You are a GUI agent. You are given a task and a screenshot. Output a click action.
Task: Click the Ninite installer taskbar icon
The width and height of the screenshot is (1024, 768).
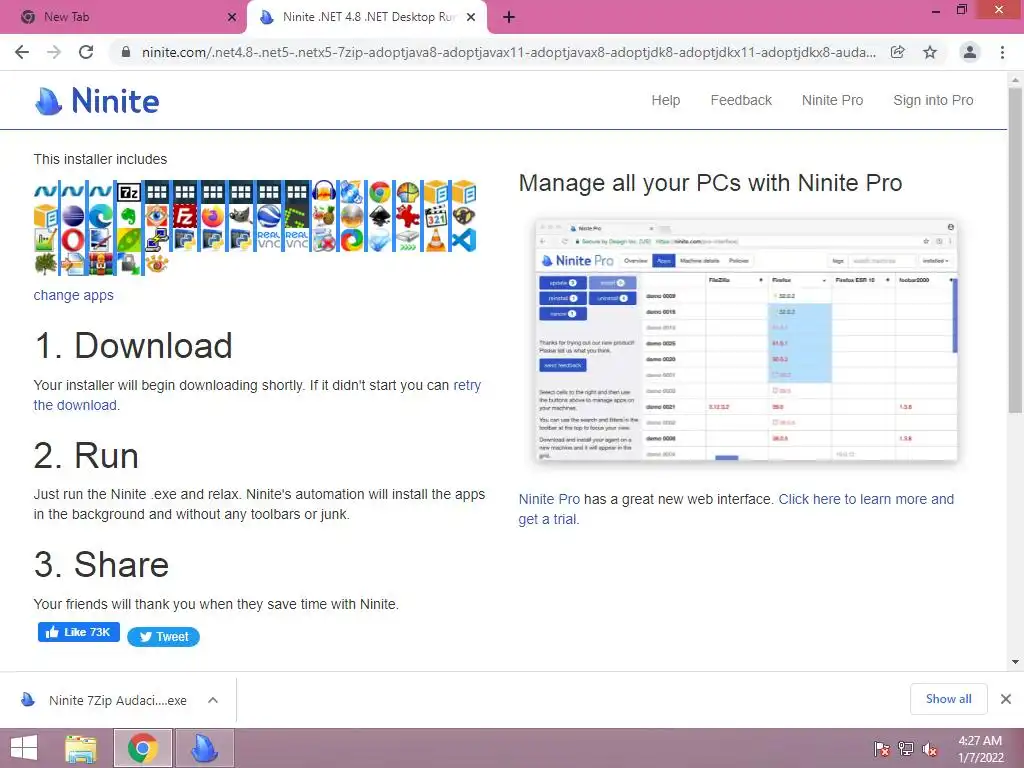pyautogui.click(x=204, y=748)
